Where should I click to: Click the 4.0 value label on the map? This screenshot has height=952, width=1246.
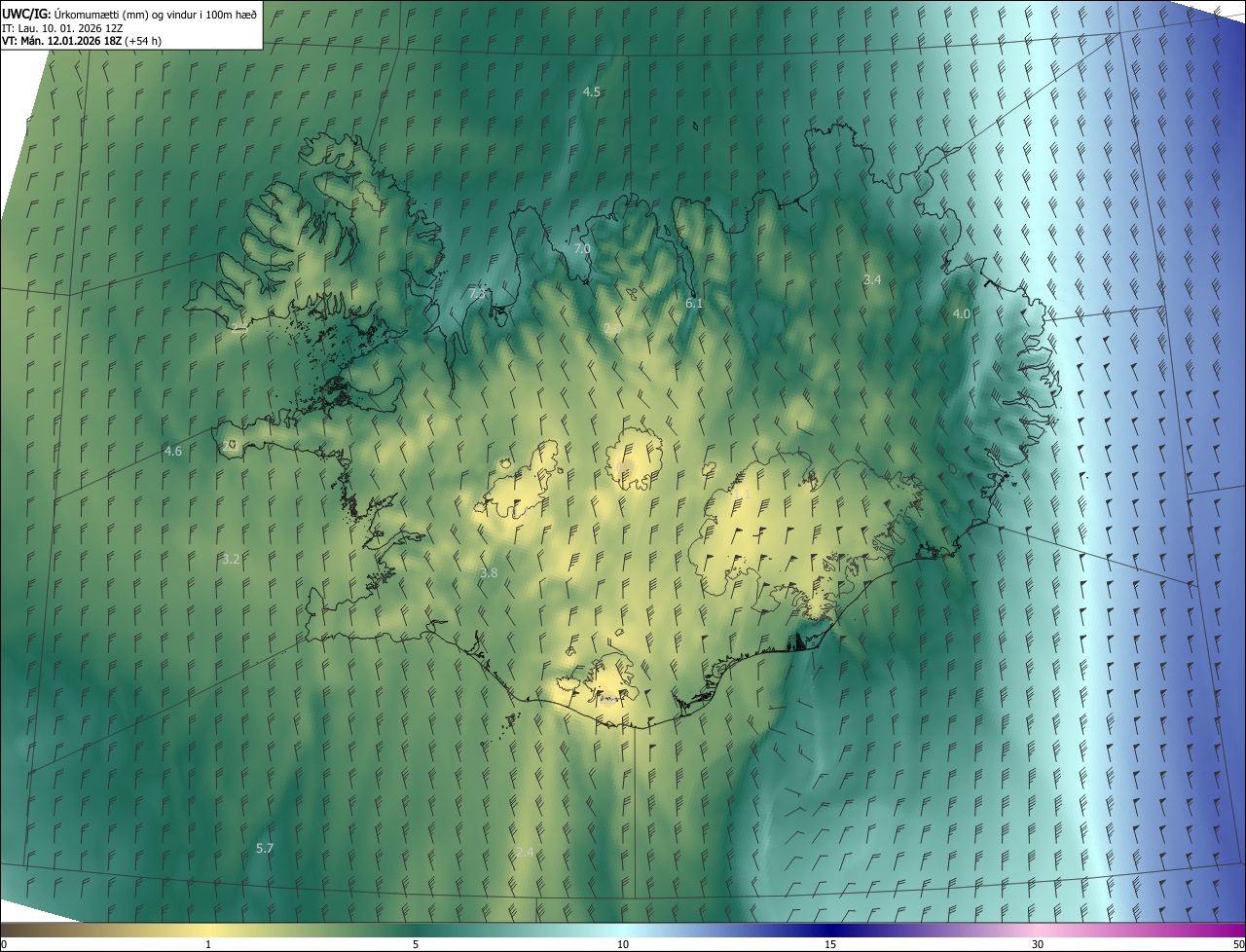pyautogui.click(x=961, y=313)
